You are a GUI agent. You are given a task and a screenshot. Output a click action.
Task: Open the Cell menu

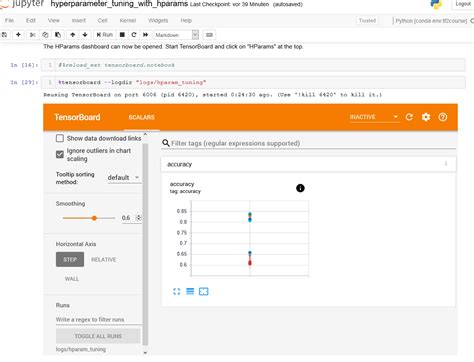(102, 20)
